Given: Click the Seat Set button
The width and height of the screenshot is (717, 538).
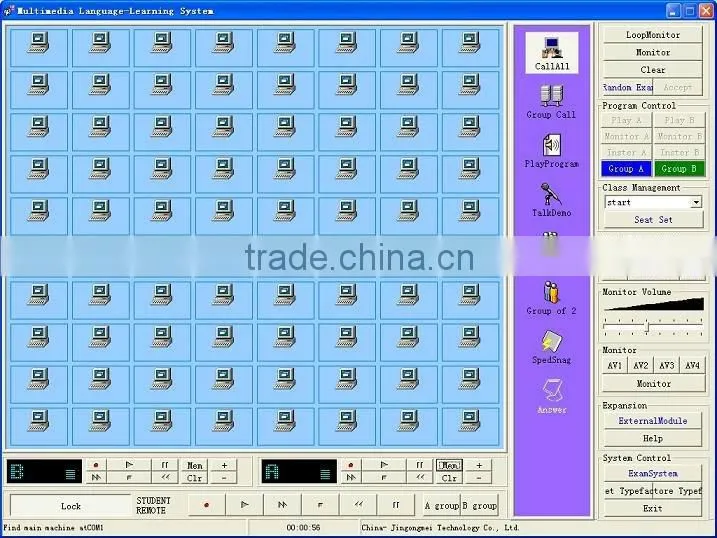Looking at the screenshot, I should [653, 220].
